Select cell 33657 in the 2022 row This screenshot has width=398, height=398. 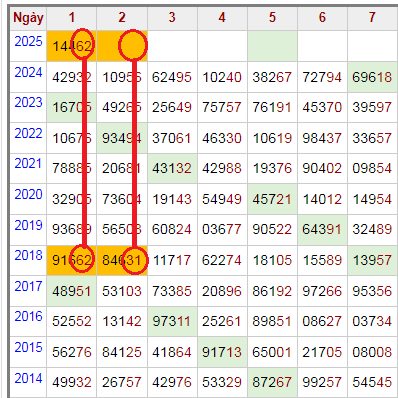point(372,138)
